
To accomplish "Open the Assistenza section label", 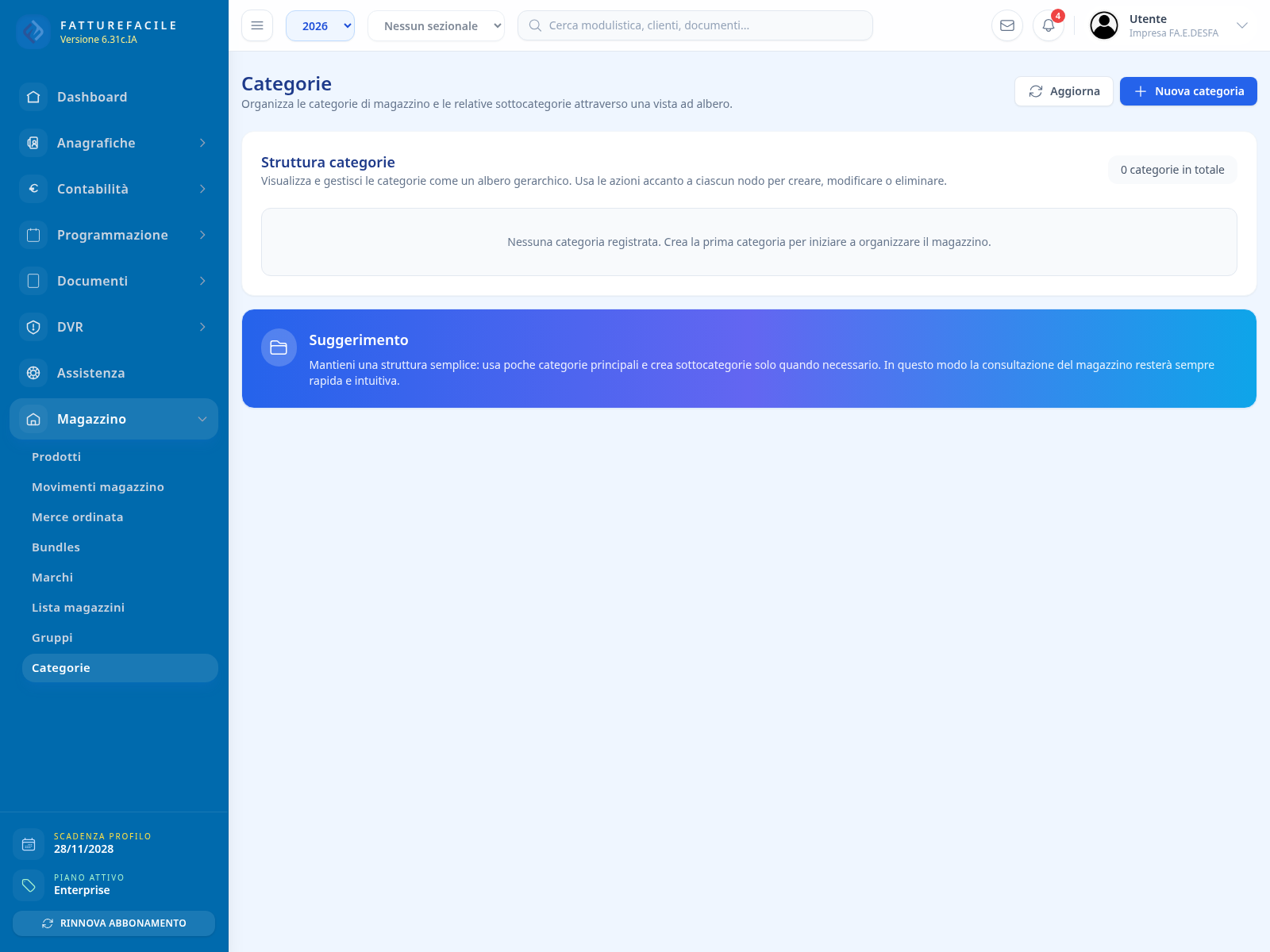I will (90, 373).
